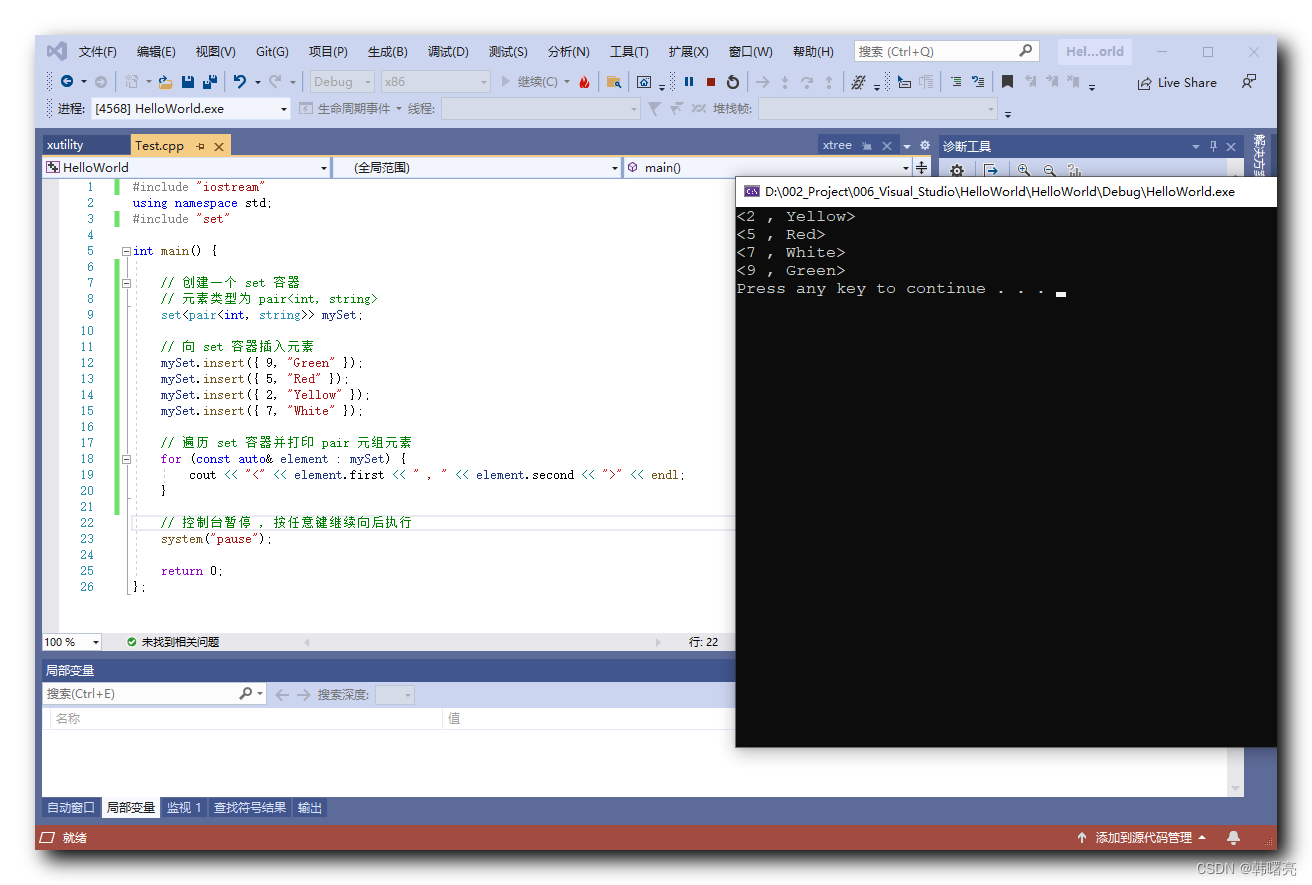Viewport: 1312px width, 885px height.
Task: Toggle a bookmark with the bookmark icon
Action: click(x=1008, y=82)
